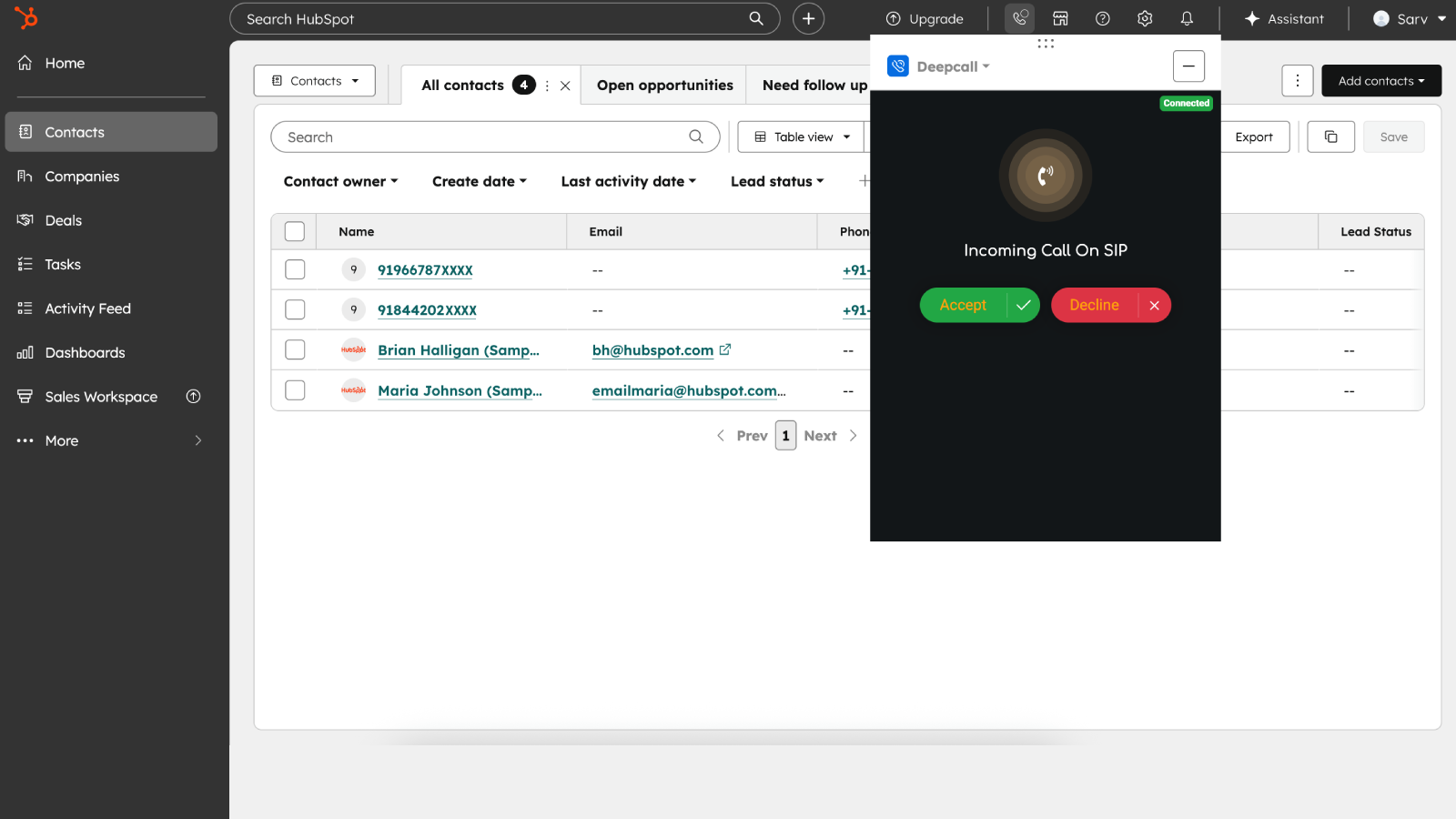Open contact 91844202XXXX

point(427,310)
